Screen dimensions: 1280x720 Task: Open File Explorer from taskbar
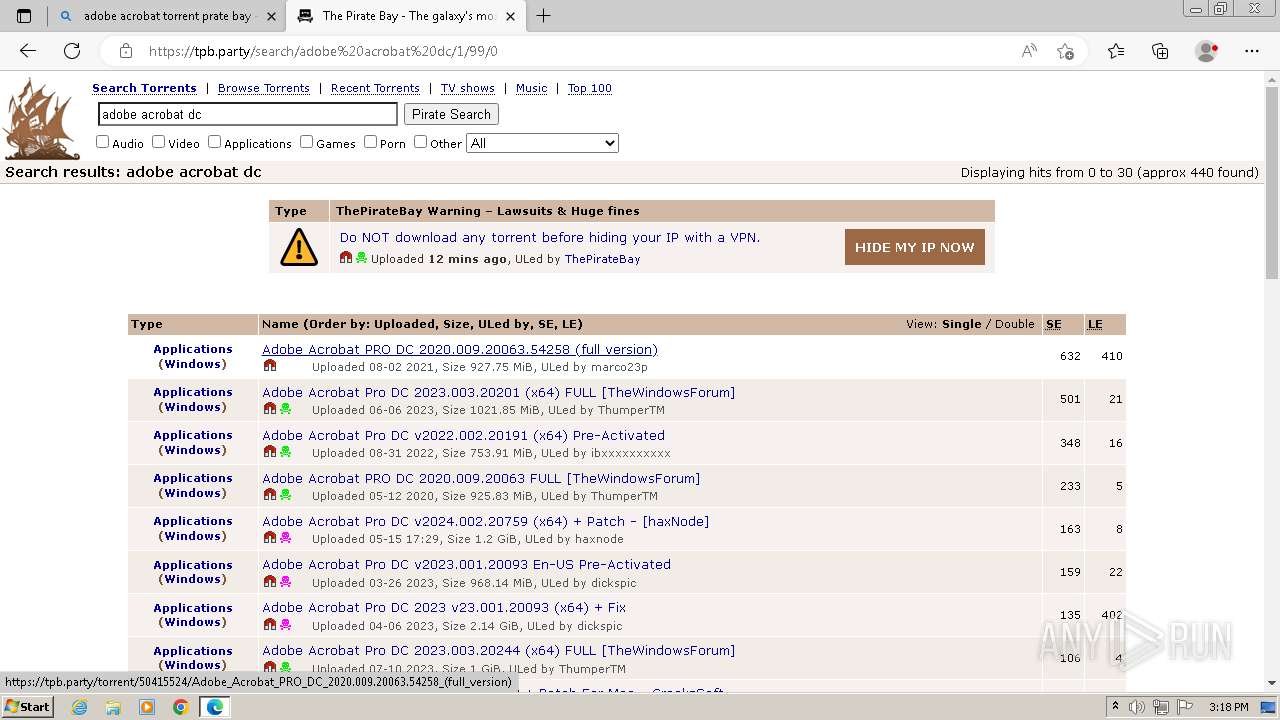pyautogui.click(x=113, y=707)
